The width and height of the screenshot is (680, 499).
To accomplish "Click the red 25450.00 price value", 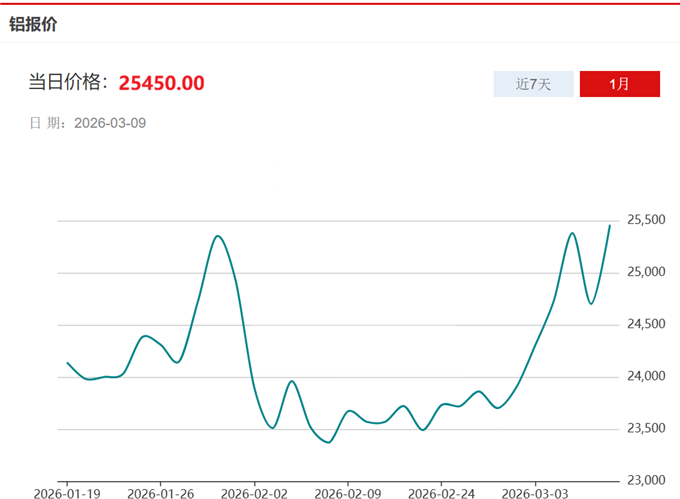I will coord(161,82).
